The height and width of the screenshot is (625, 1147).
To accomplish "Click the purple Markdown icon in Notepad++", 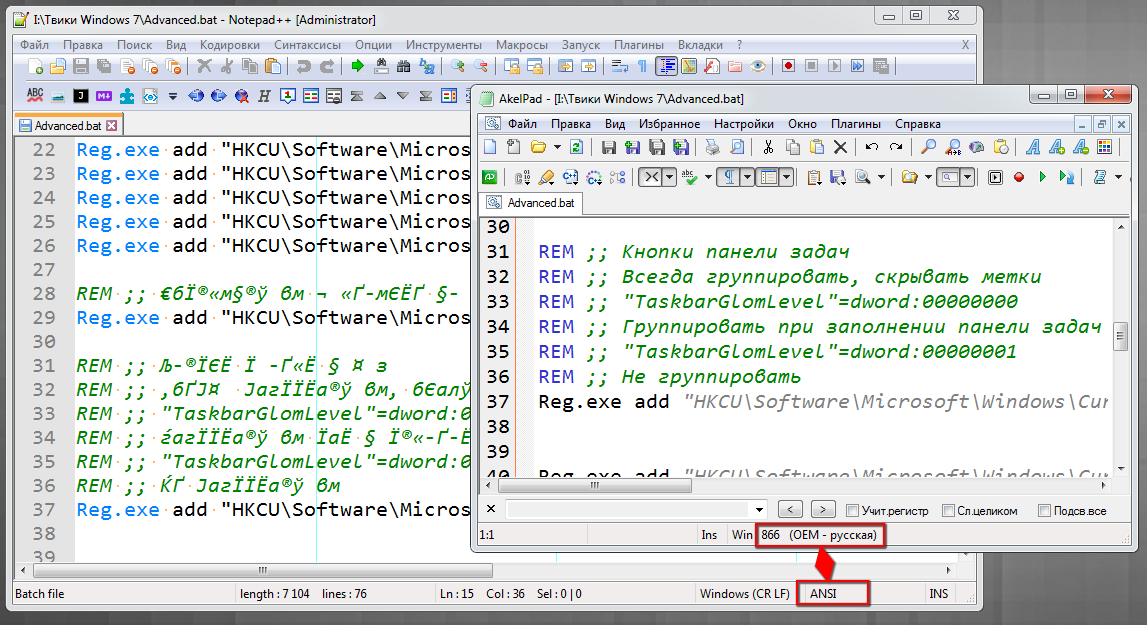I will pyautogui.click(x=104, y=96).
